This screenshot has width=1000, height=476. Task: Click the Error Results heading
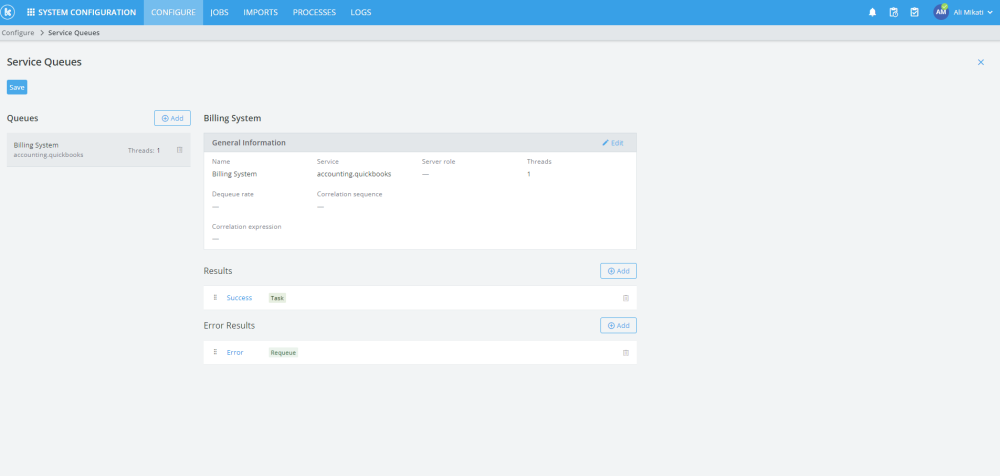229,325
